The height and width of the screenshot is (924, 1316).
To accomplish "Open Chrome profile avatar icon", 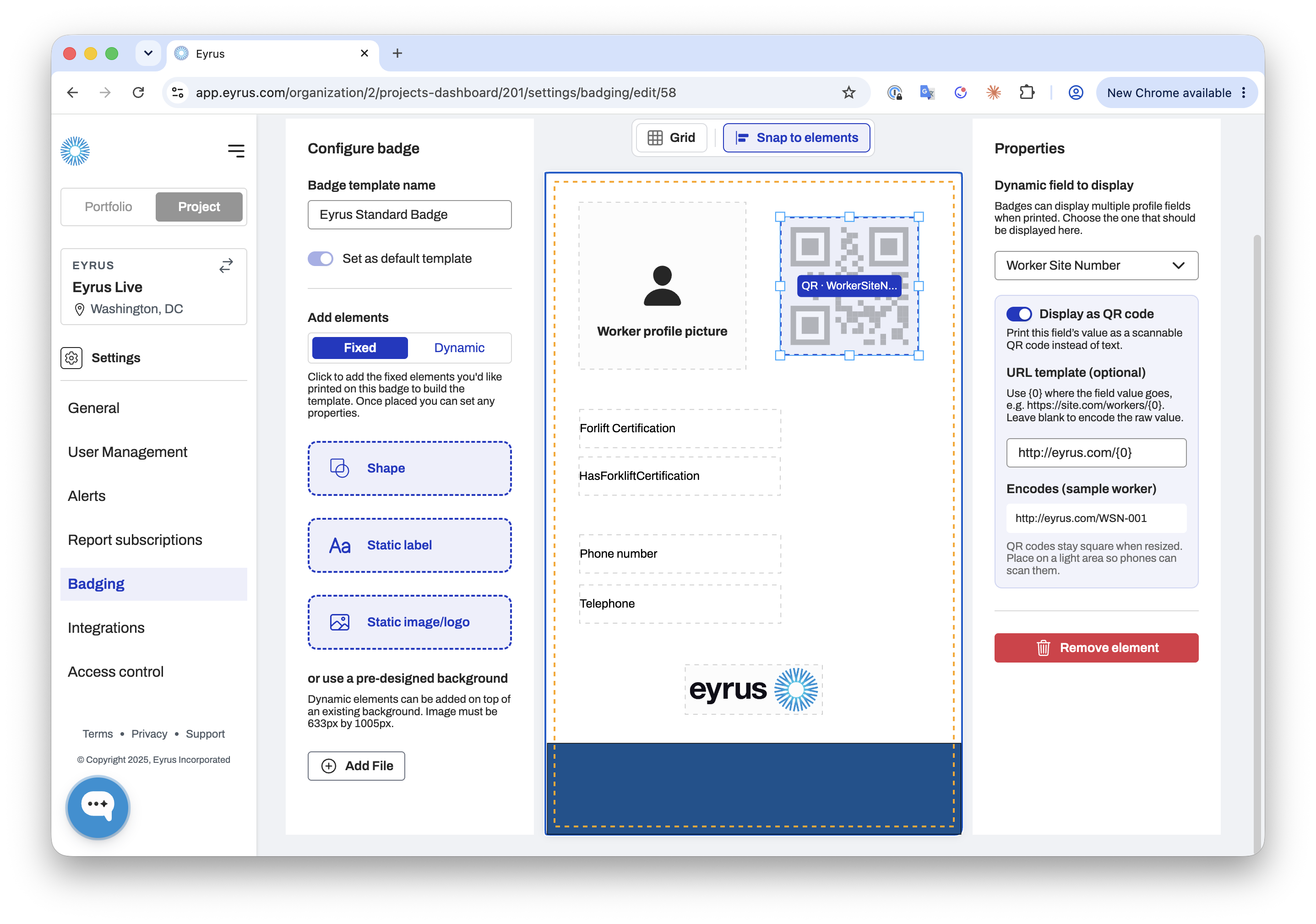I will 1076,92.
